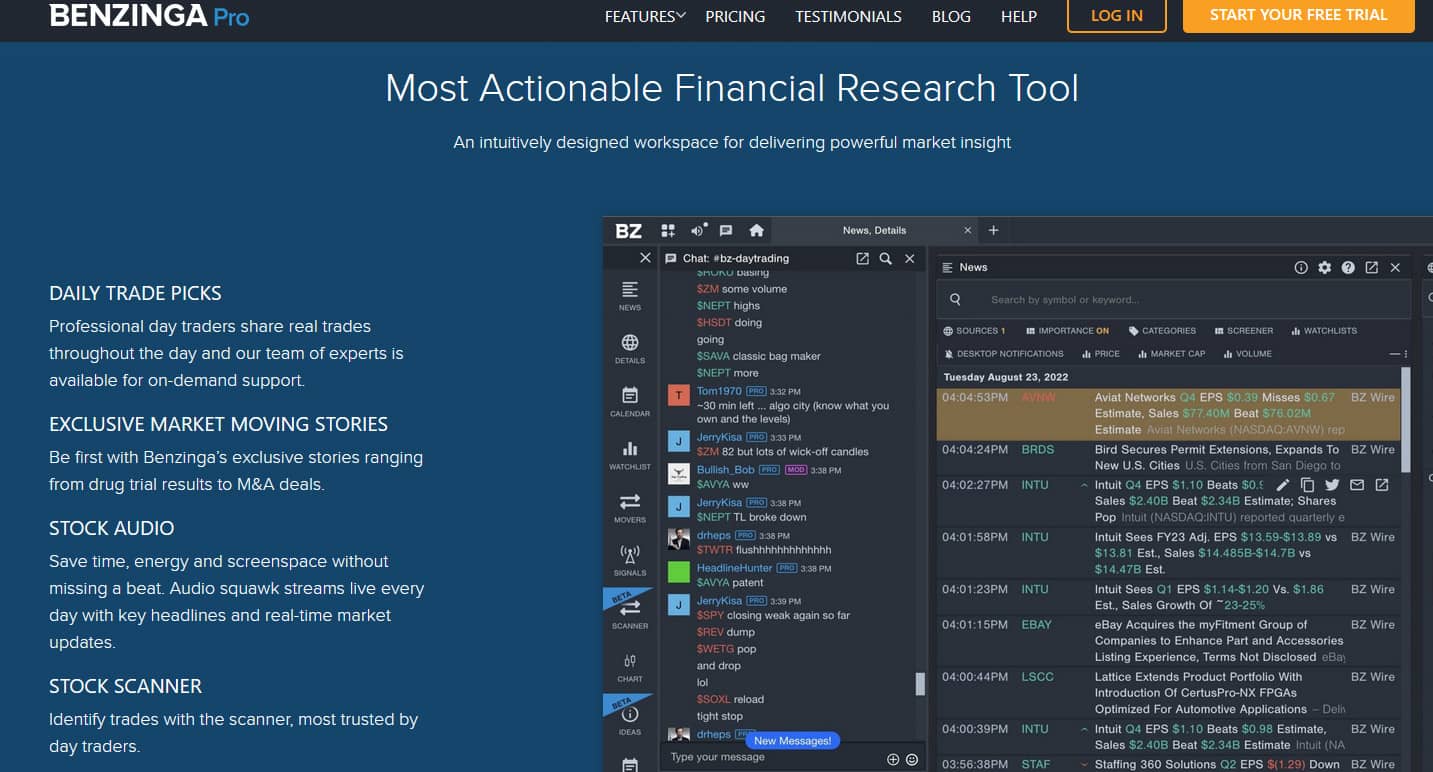1433x772 pixels.
Task: Click Start Your Free Trial button
Action: coord(1298,15)
